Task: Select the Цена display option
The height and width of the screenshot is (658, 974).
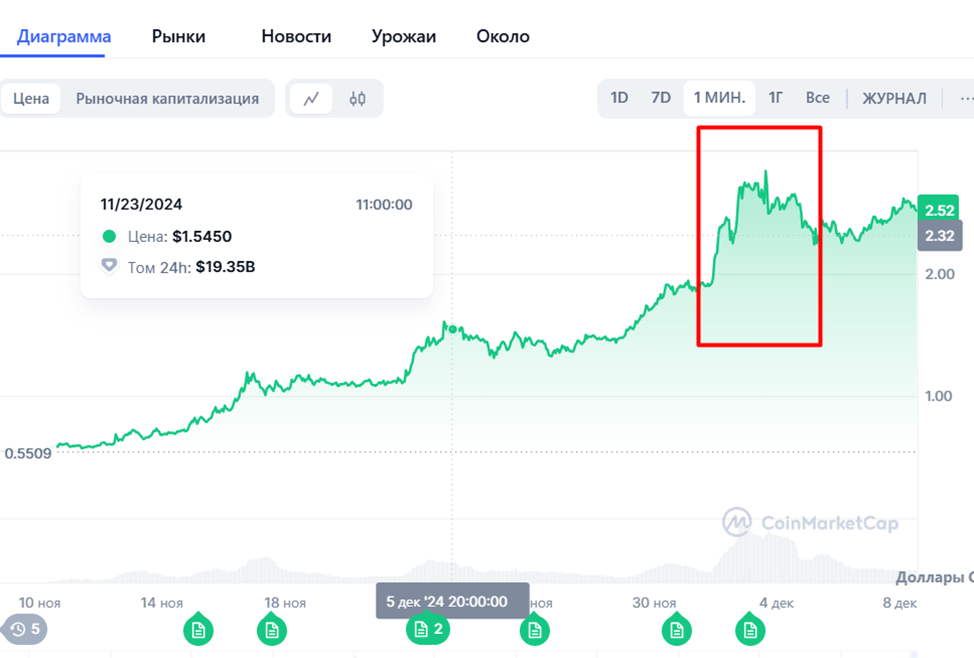Action: pyautogui.click(x=31, y=98)
